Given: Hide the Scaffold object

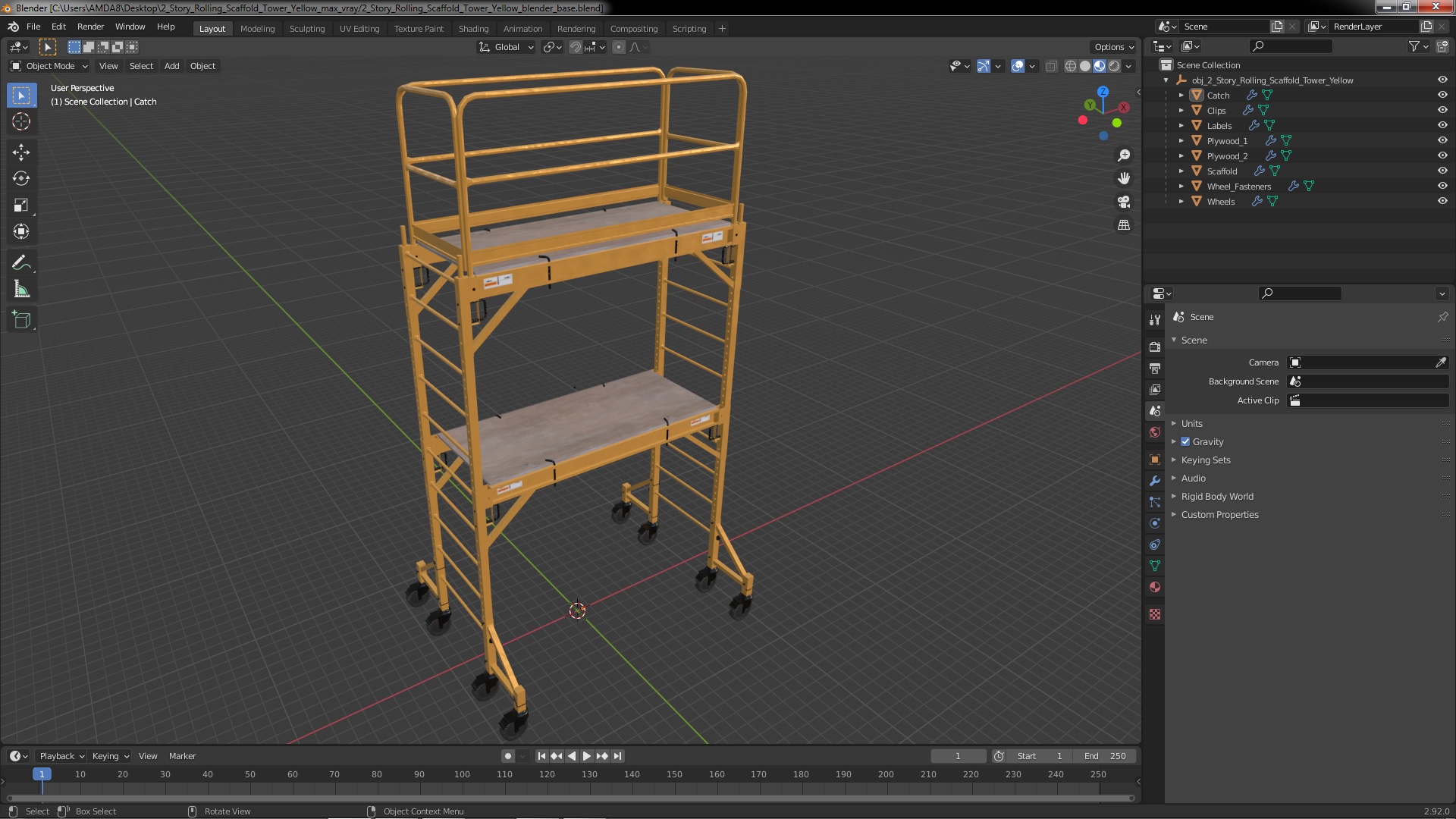Looking at the screenshot, I should click(1442, 171).
